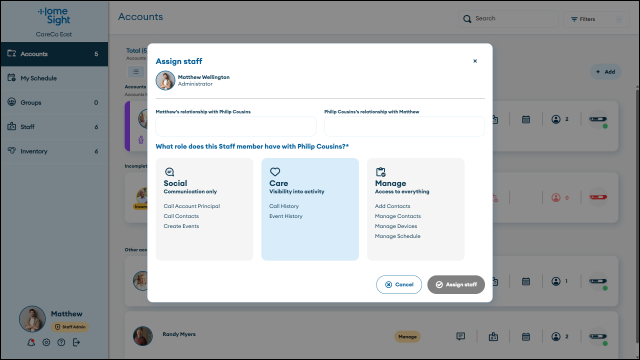Open the help question mark icon
This screenshot has width=640, height=360.
61,342
